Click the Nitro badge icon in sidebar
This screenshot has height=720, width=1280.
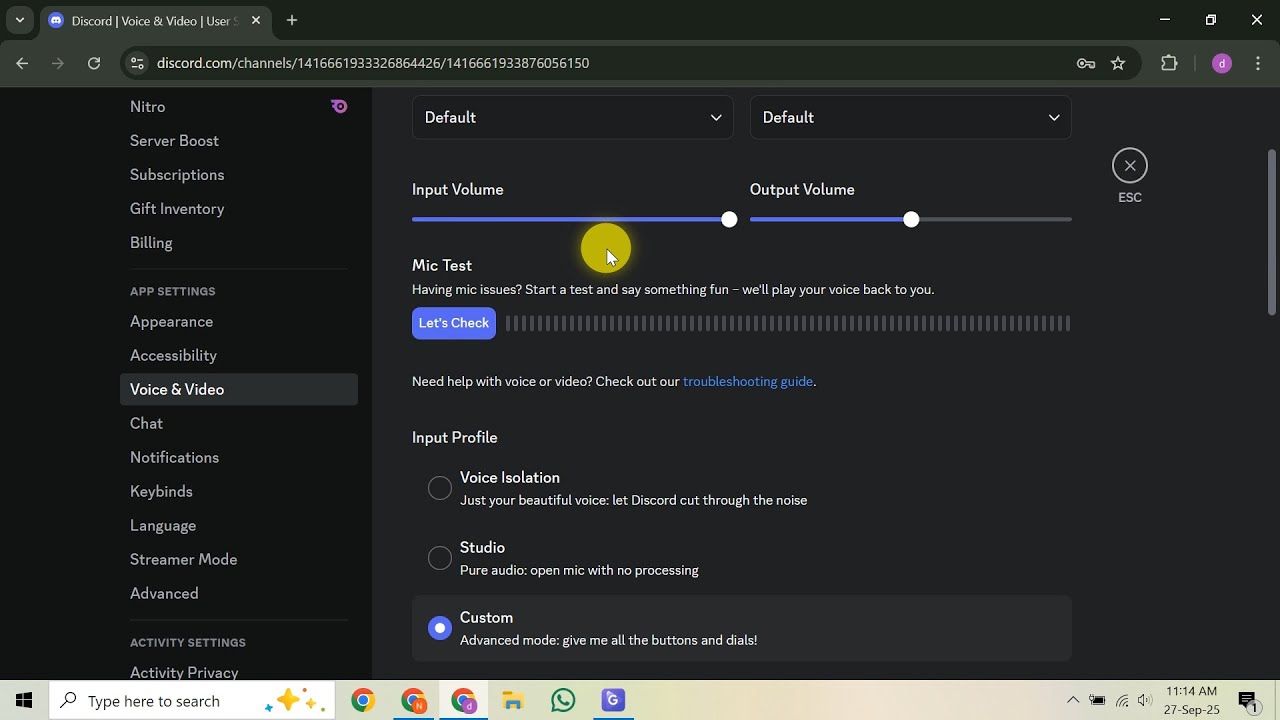(x=339, y=106)
